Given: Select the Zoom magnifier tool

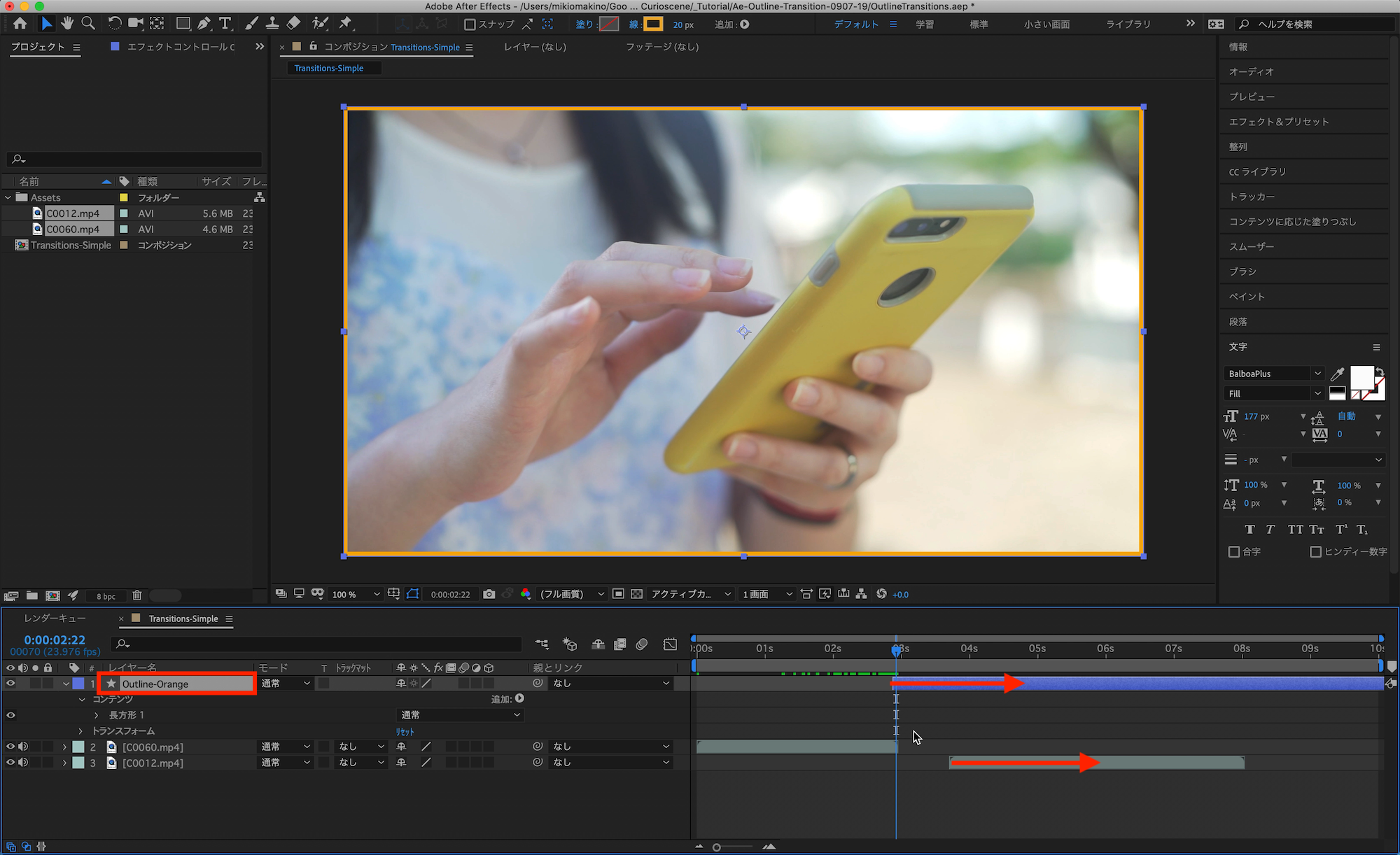Looking at the screenshot, I should point(88,24).
